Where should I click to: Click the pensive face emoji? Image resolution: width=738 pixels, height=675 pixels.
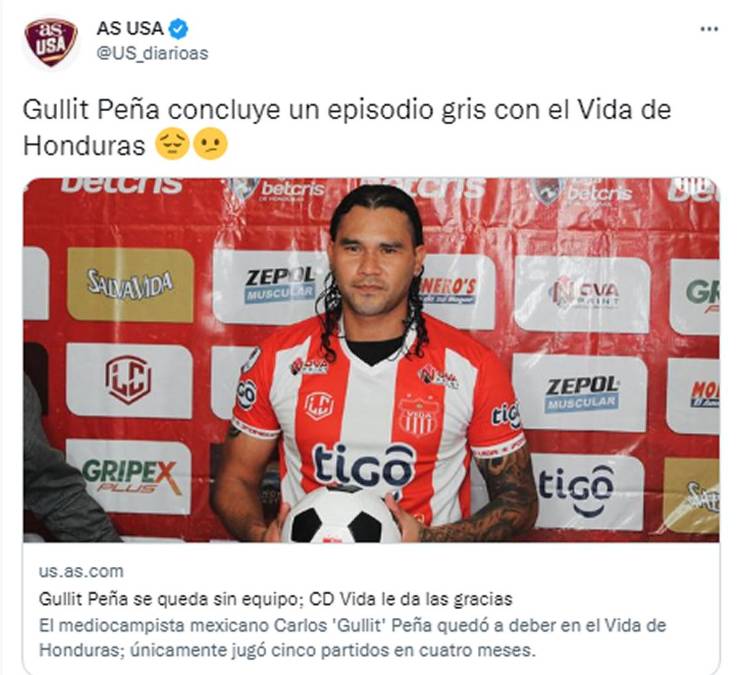172,144
